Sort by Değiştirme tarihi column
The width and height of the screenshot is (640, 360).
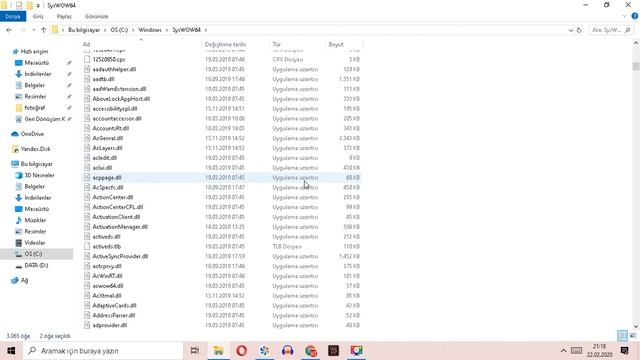pyautogui.click(x=236, y=44)
